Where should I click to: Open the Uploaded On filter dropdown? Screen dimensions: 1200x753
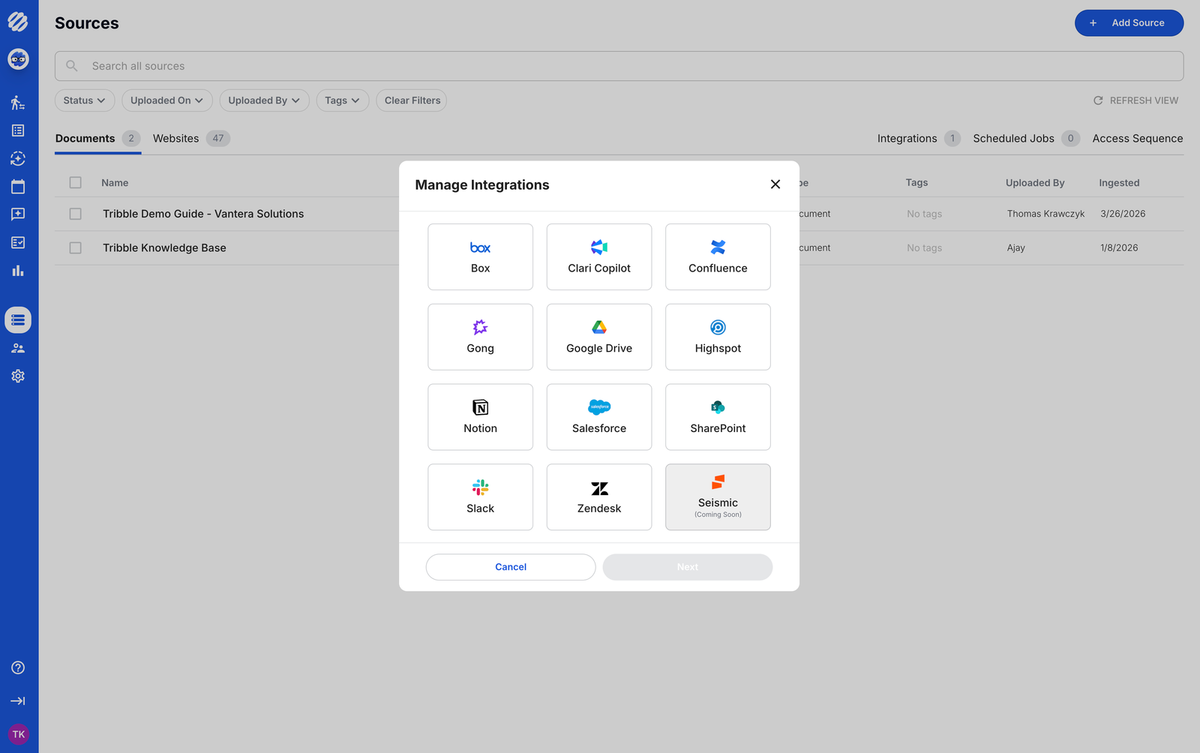167,100
